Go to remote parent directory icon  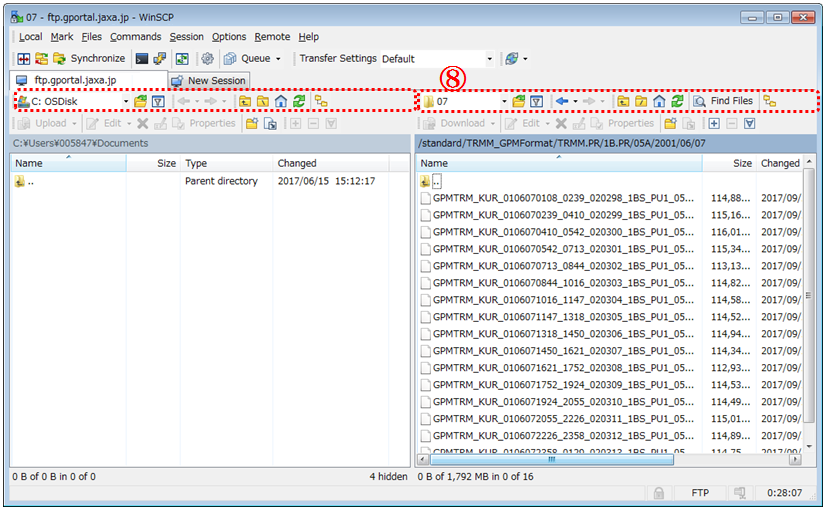(x=623, y=101)
